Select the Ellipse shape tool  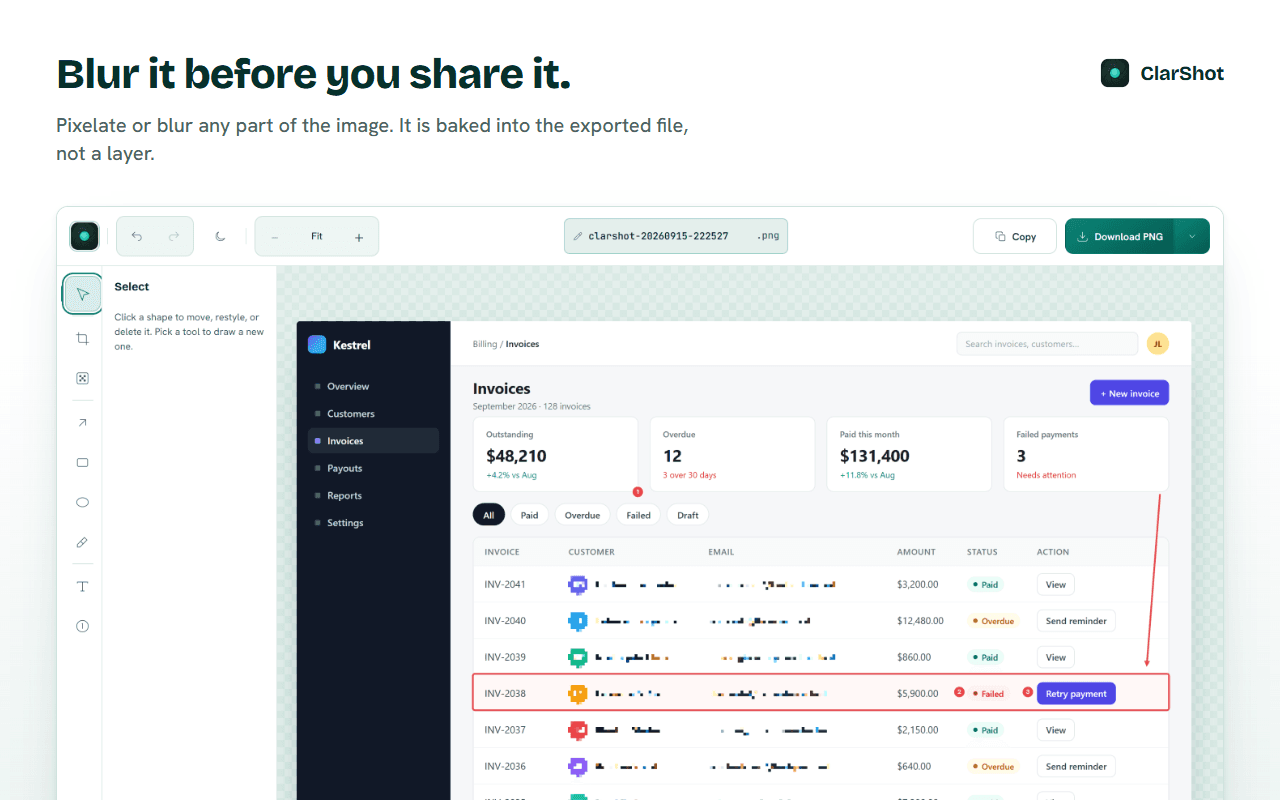(82, 503)
